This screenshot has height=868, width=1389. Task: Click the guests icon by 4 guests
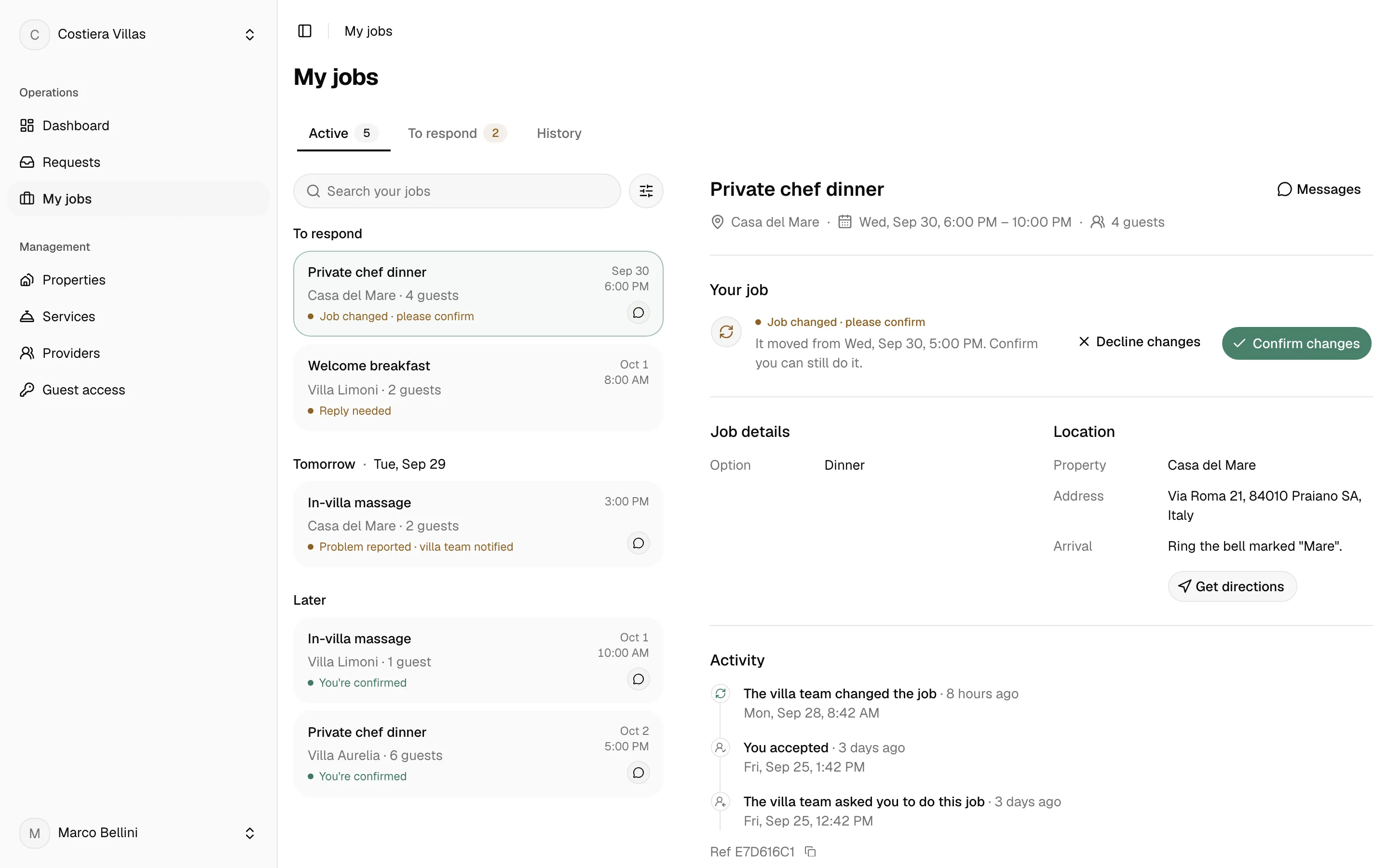coord(1097,222)
